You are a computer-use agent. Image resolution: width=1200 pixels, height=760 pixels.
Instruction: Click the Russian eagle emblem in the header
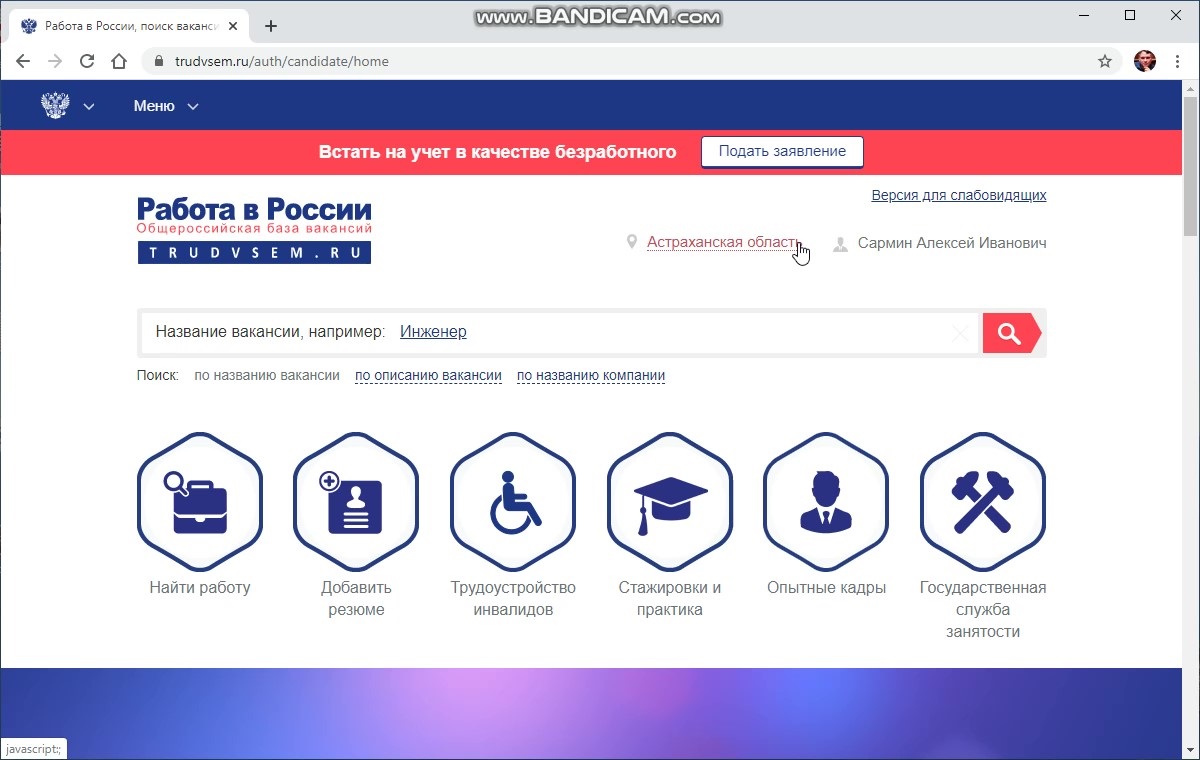coord(55,106)
